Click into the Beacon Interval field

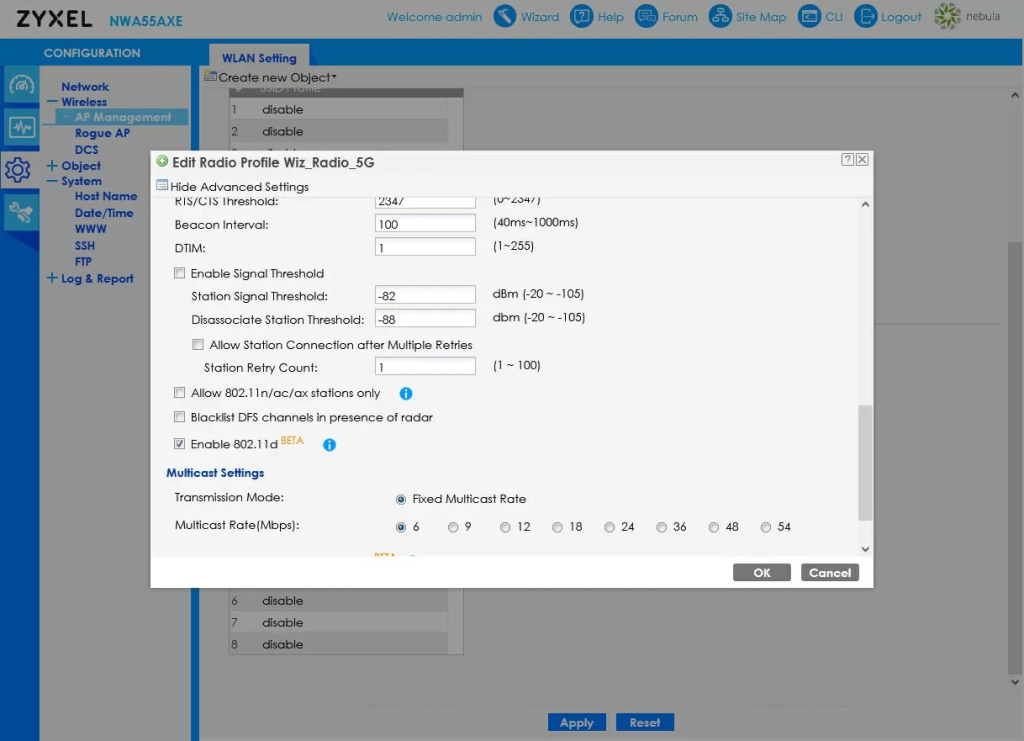click(425, 225)
